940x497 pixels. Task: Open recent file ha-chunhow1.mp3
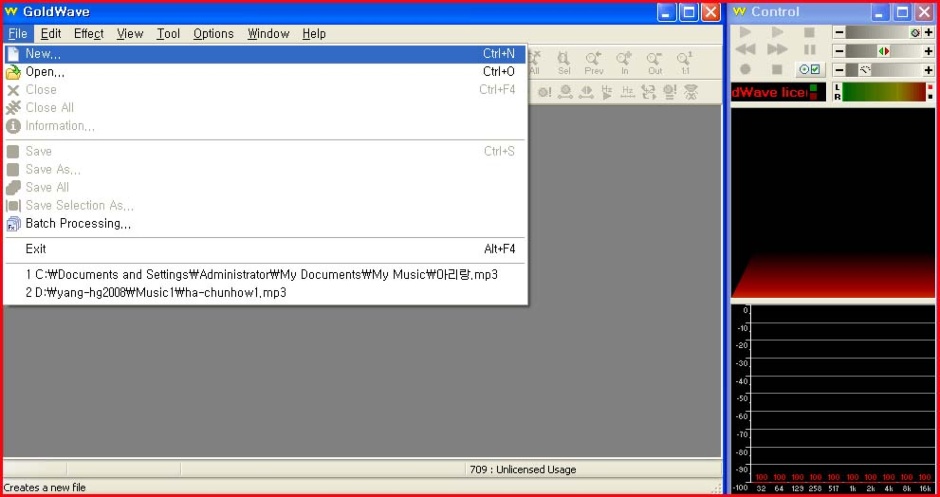pos(265,293)
